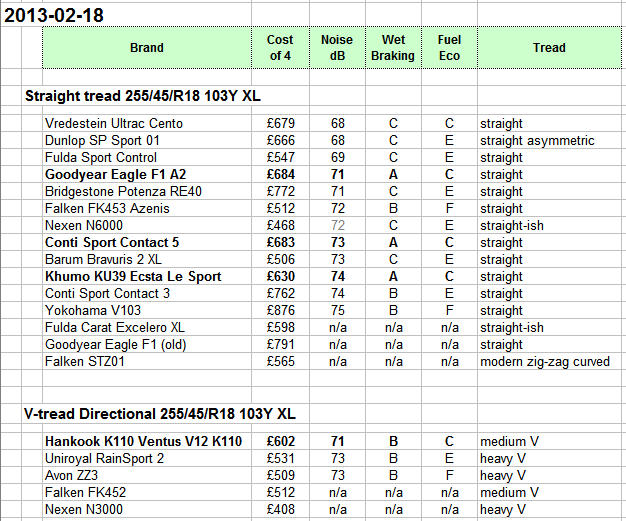This screenshot has height=521, width=626.
Task: Click the Fuel Eco header
Action: pos(449,48)
